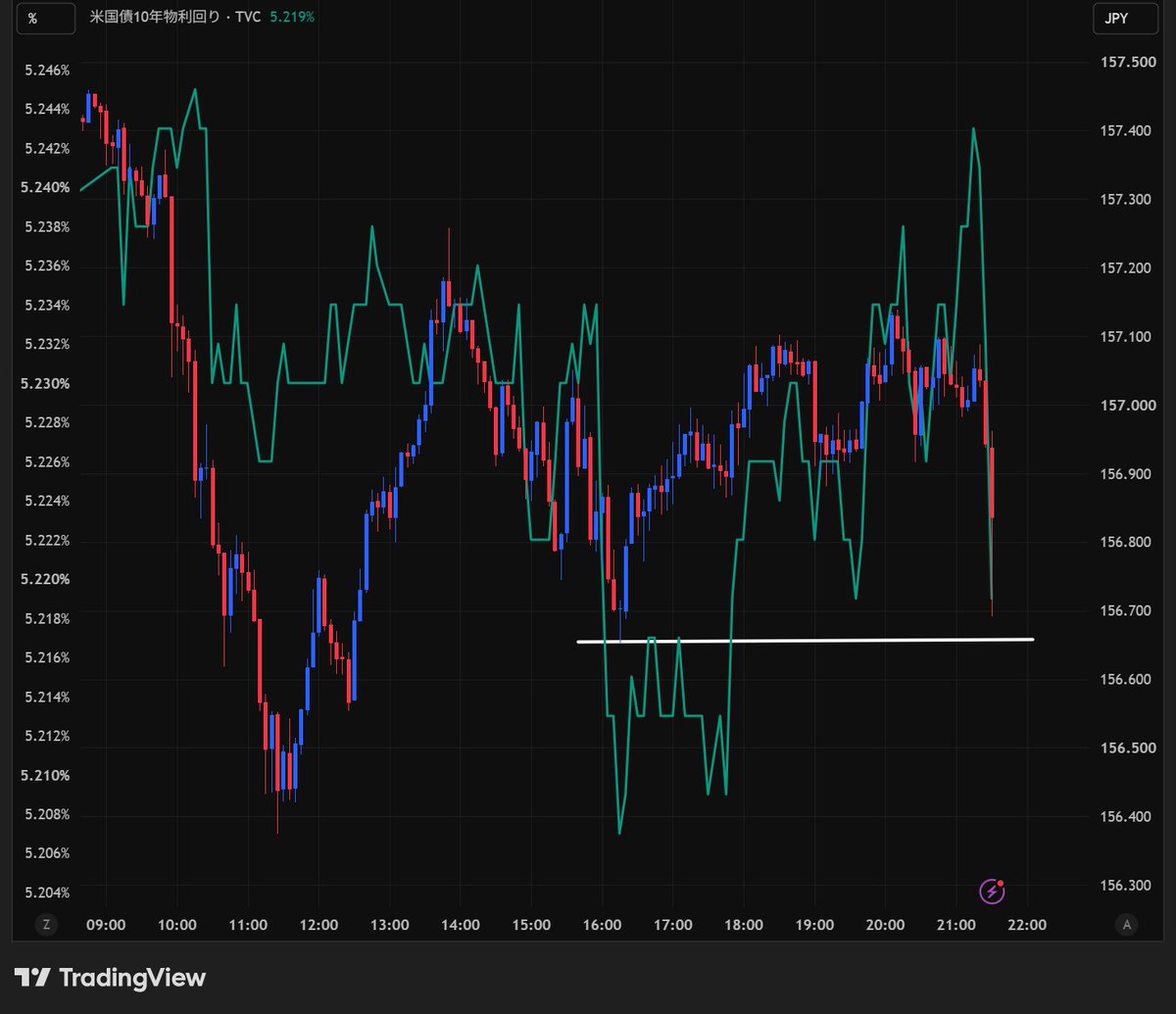The image size is (1176, 1014).
Task: Click the 5.204% left axis label
Action: (x=45, y=893)
